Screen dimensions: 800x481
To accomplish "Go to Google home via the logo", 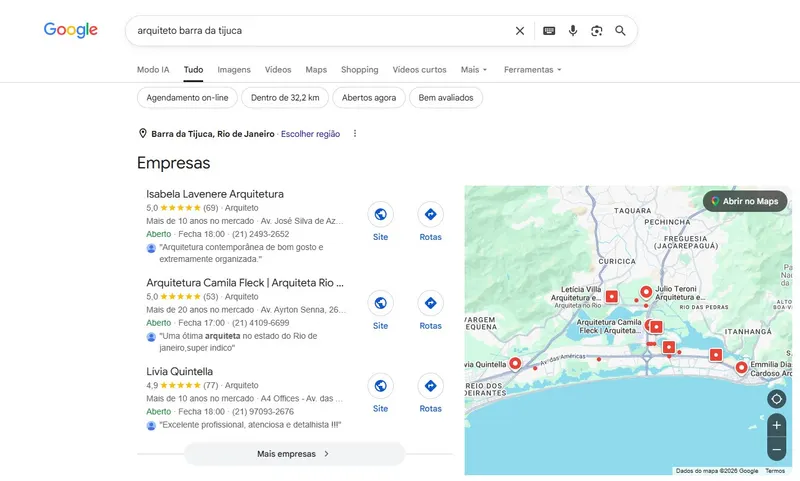I will coord(70,30).
